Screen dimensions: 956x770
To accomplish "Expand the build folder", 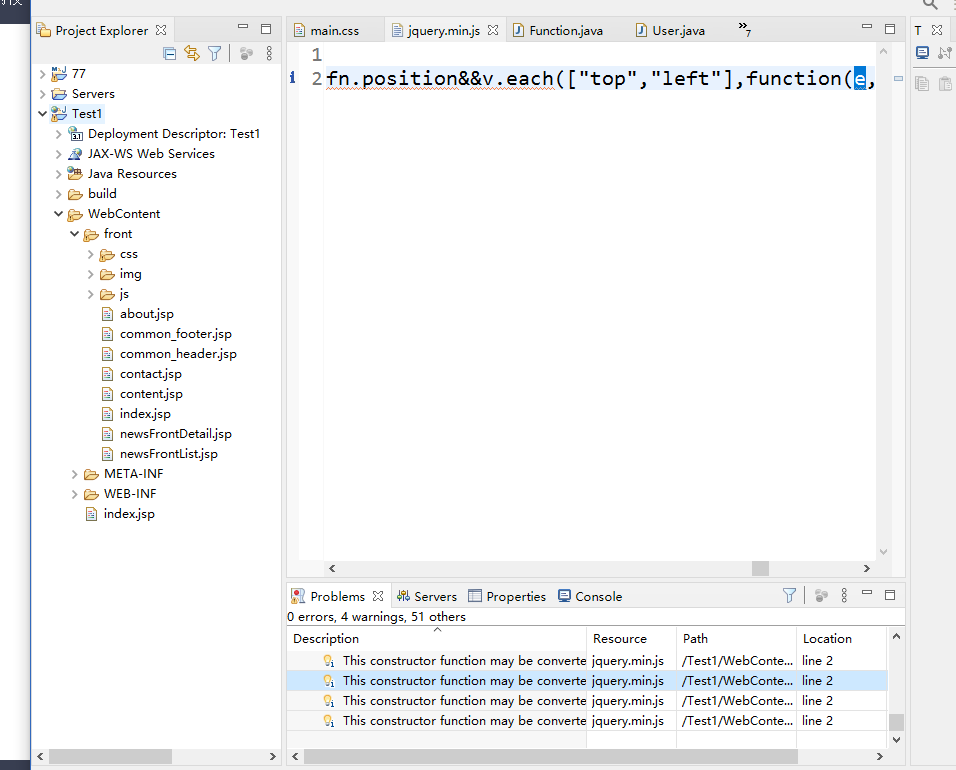I will [59, 194].
